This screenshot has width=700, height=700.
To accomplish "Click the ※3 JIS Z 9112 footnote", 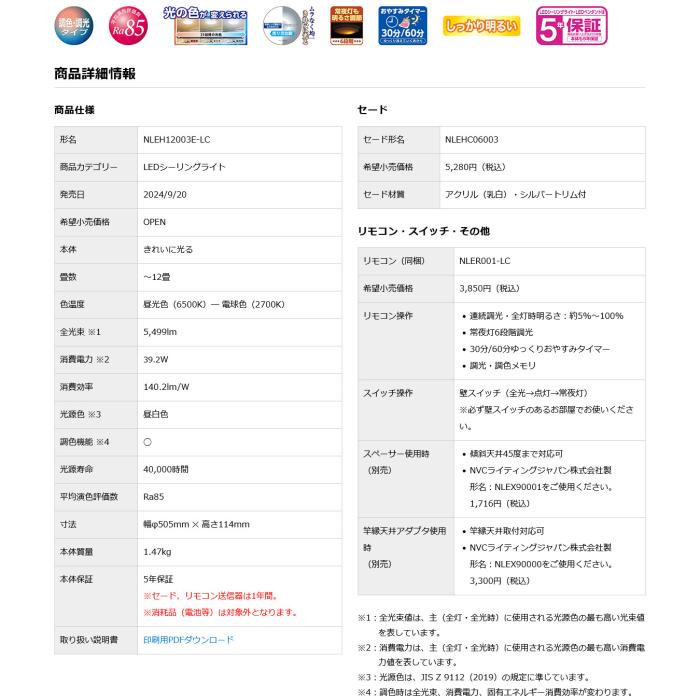I will pyautogui.click(x=475, y=677).
